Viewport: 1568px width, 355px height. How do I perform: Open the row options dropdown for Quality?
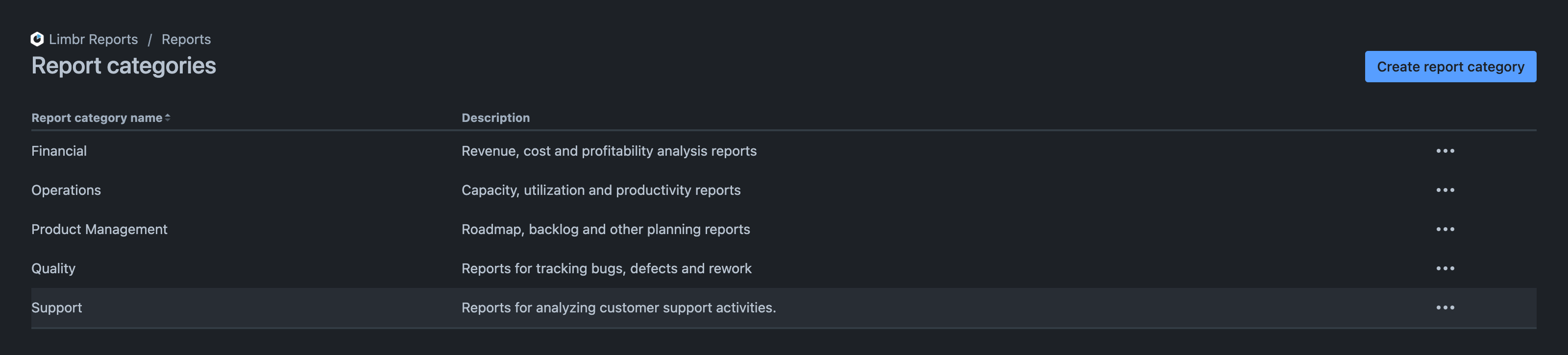[x=1446, y=268]
